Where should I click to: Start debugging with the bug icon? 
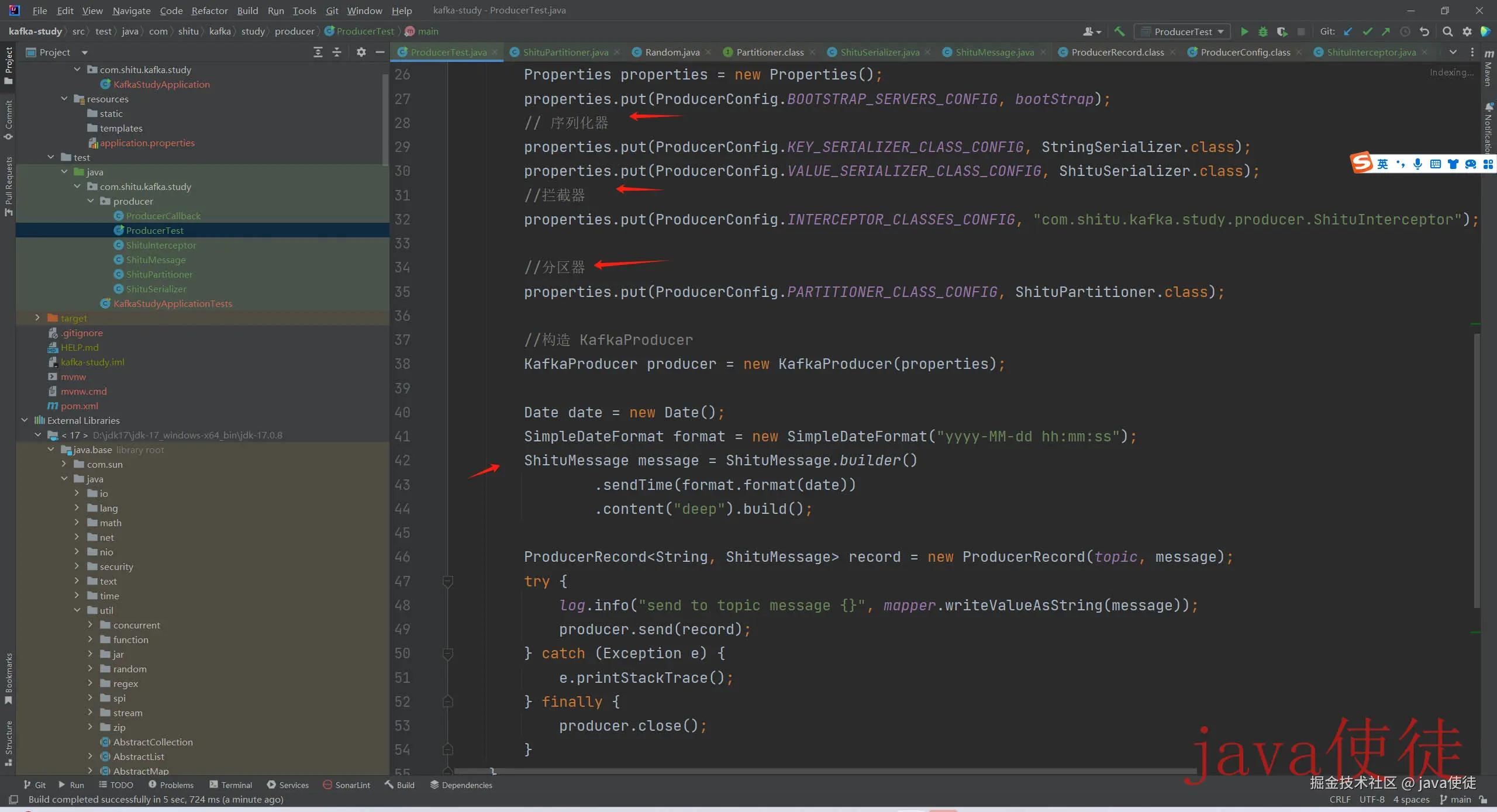[x=1263, y=32]
